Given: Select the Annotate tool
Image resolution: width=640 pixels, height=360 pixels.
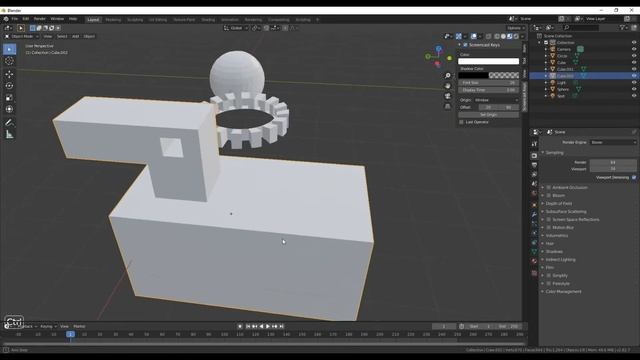Looking at the screenshot, I should pyautogui.click(x=9, y=122).
